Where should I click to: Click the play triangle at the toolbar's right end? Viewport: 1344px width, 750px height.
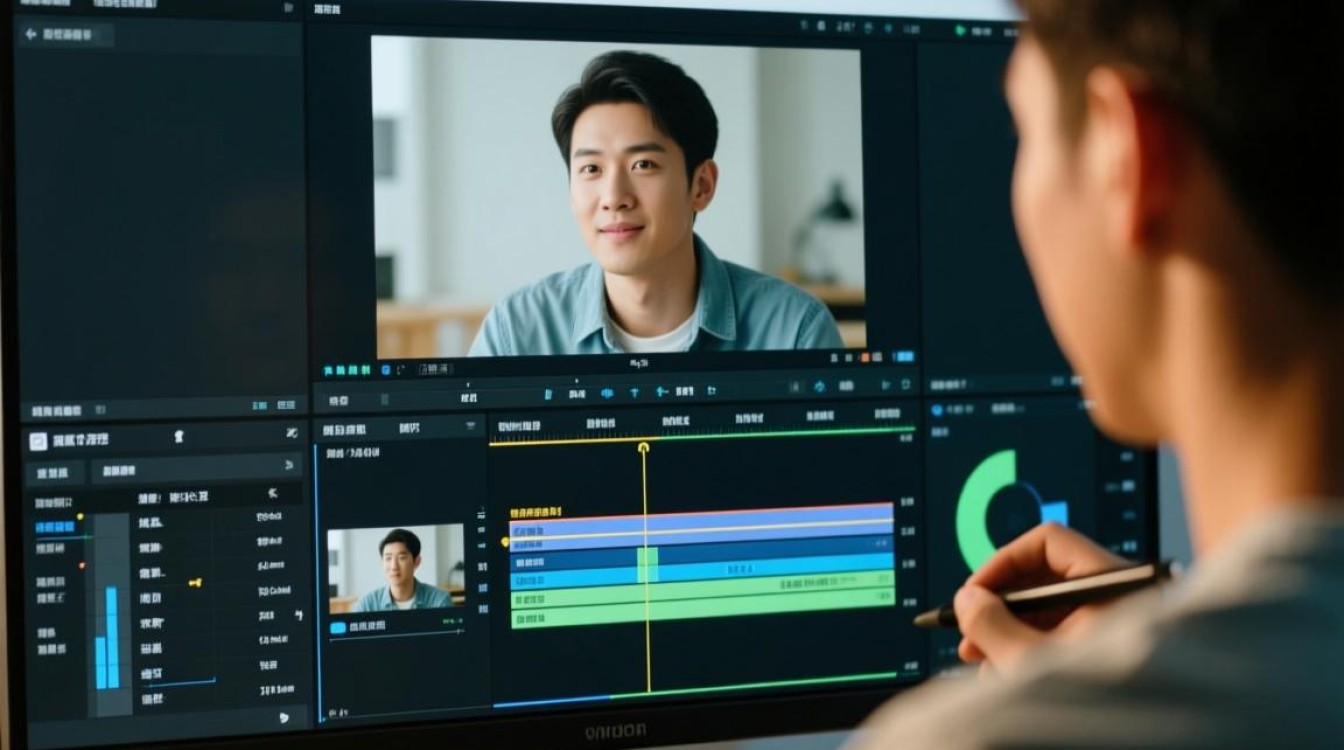pyautogui.click(x=885, y=384)
